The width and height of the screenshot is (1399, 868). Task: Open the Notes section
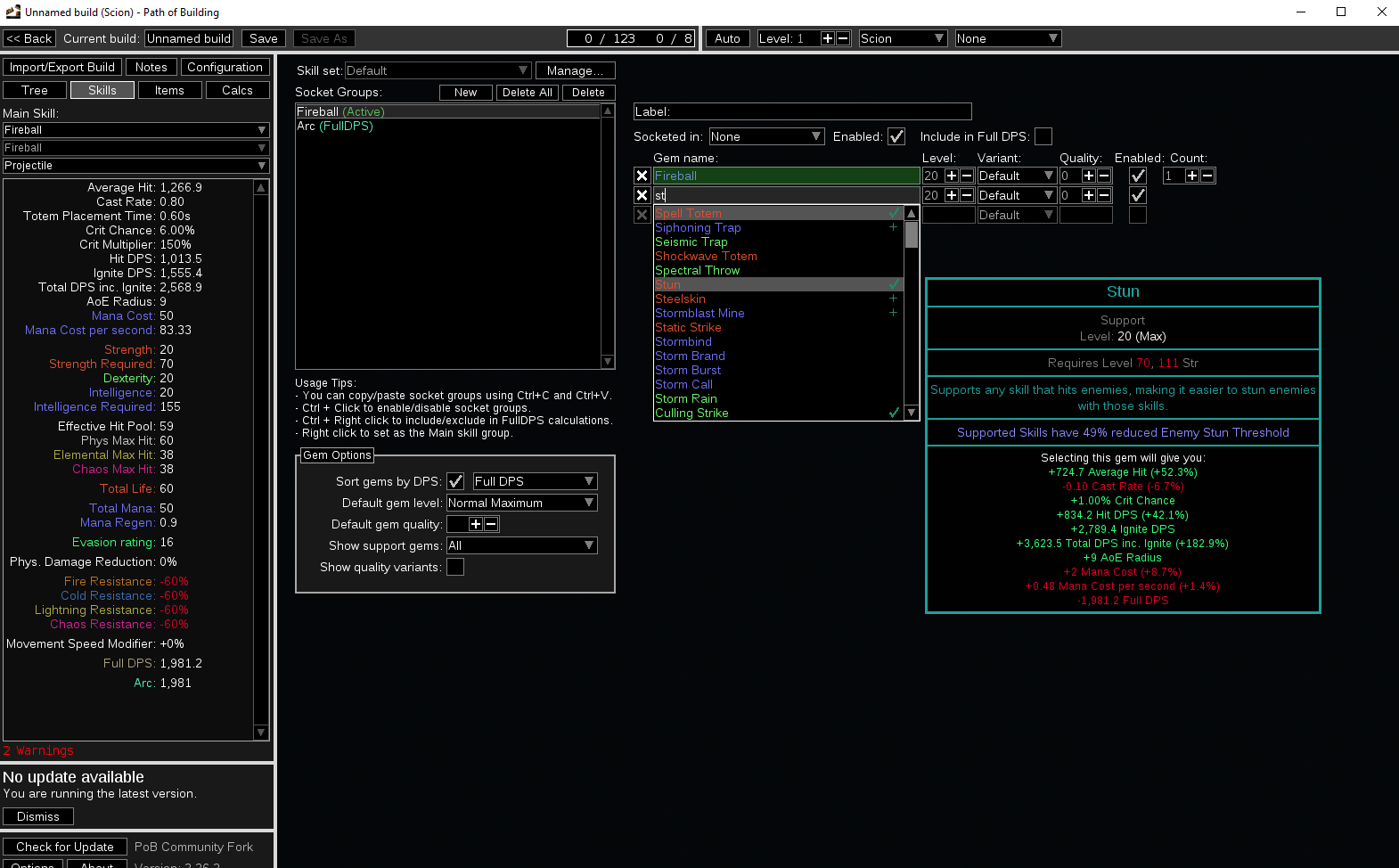point(151,67)
